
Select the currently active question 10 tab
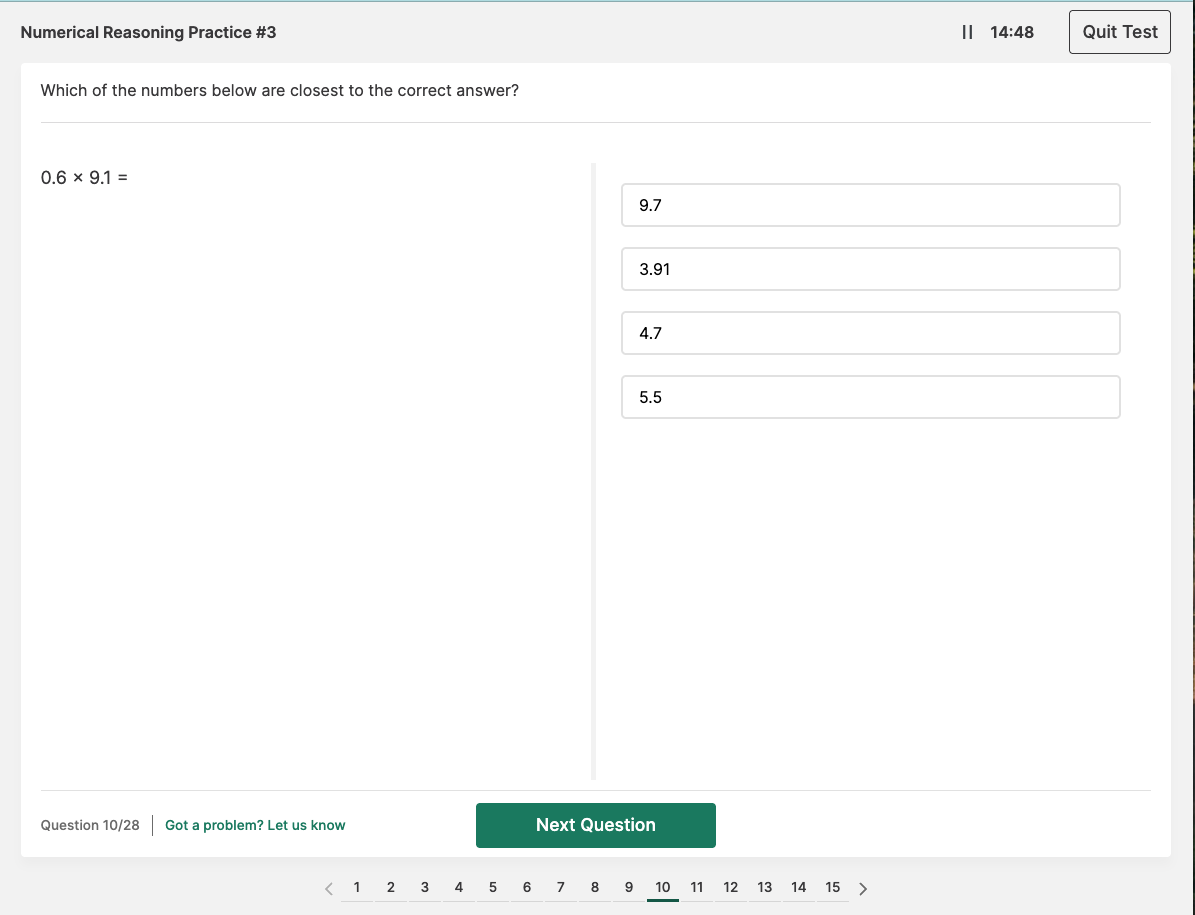click(662, 887)
